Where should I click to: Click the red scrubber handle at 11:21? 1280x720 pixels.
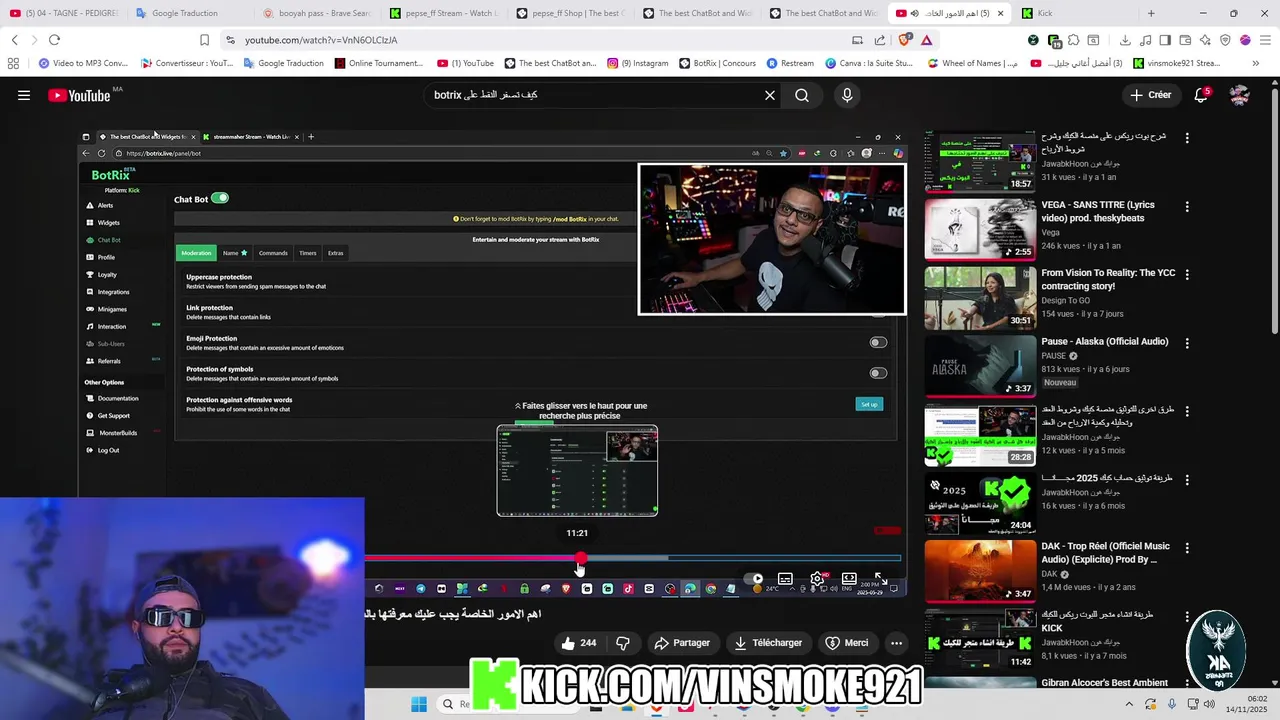[x=580, y=558]
